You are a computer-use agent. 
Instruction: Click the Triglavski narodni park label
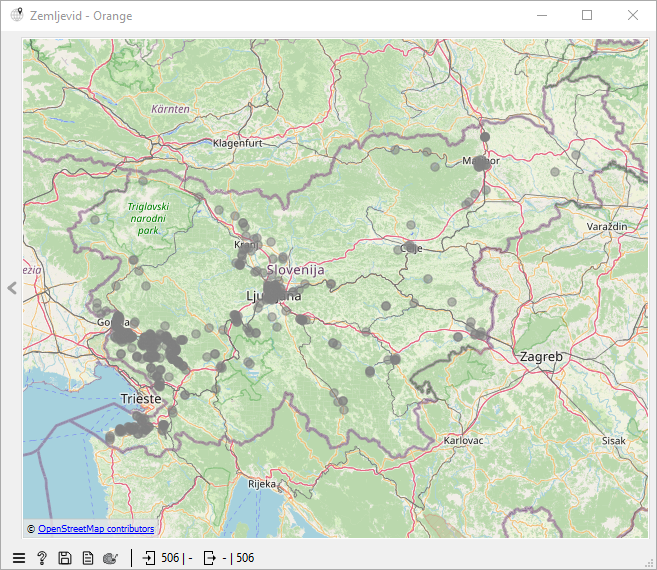(148, 217)
